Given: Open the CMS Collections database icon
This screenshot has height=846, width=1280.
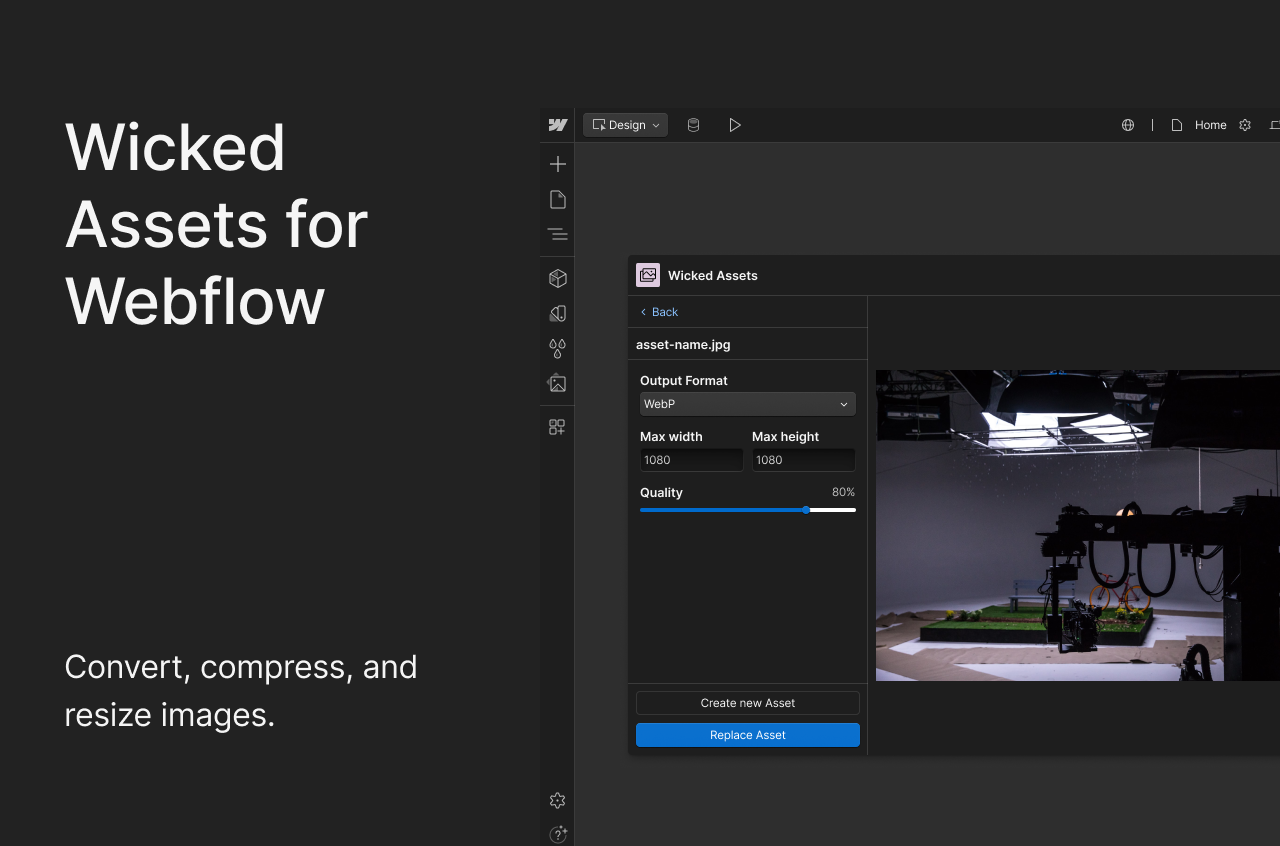Looking at the screenshot, I should [x=693, y=124].
